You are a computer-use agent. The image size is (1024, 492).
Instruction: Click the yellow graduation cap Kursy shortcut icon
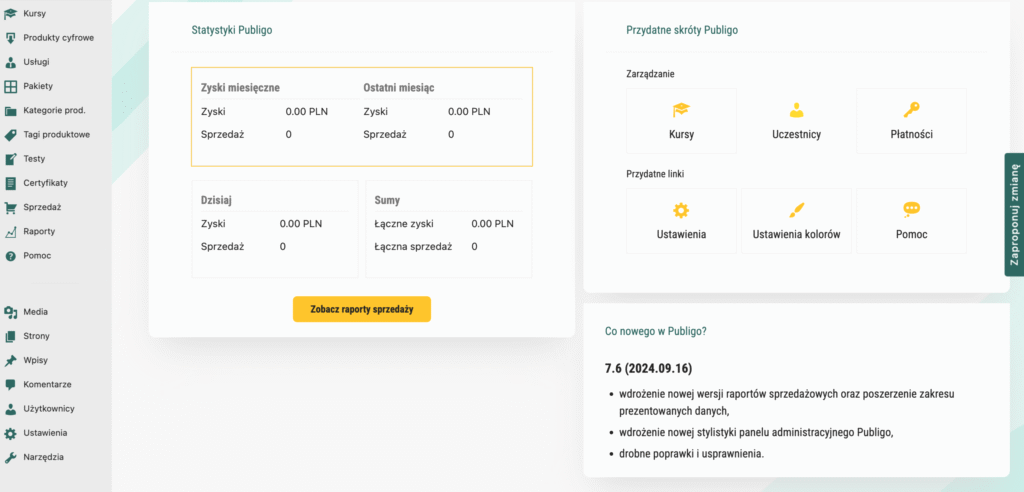pyautogui.click(x=681, y=110)
